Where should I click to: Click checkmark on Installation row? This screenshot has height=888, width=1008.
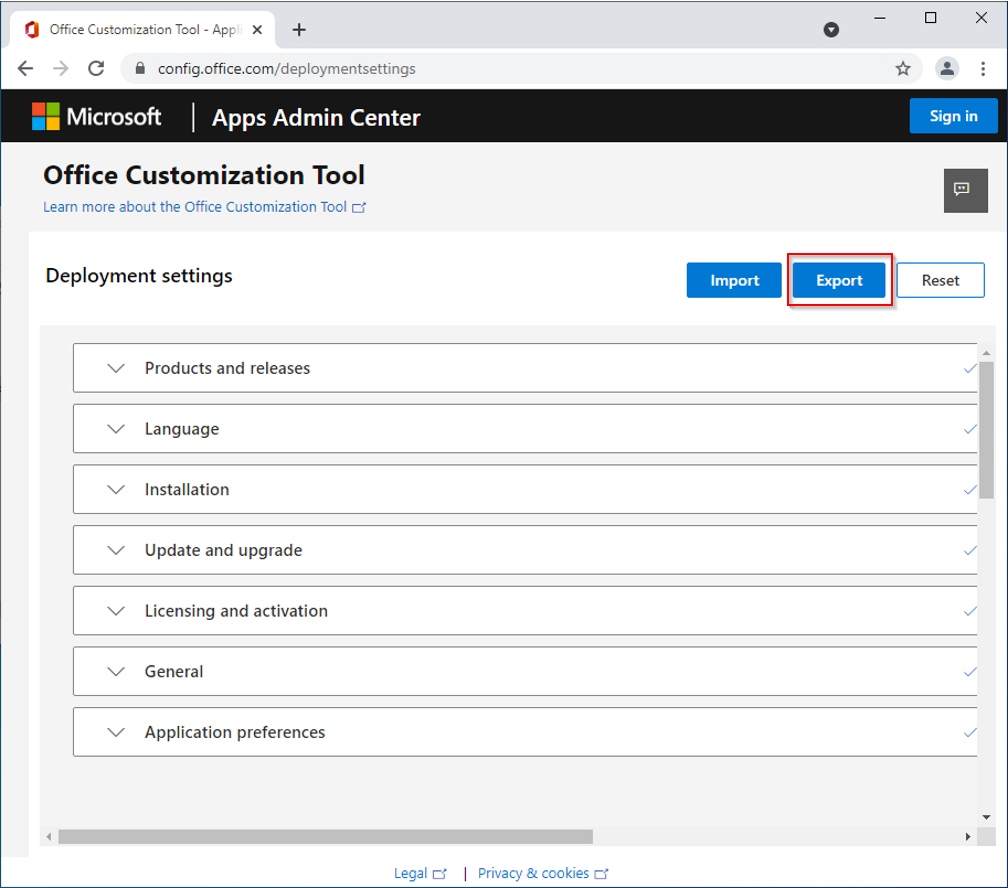pyautogui.click(x=970, y=490)
